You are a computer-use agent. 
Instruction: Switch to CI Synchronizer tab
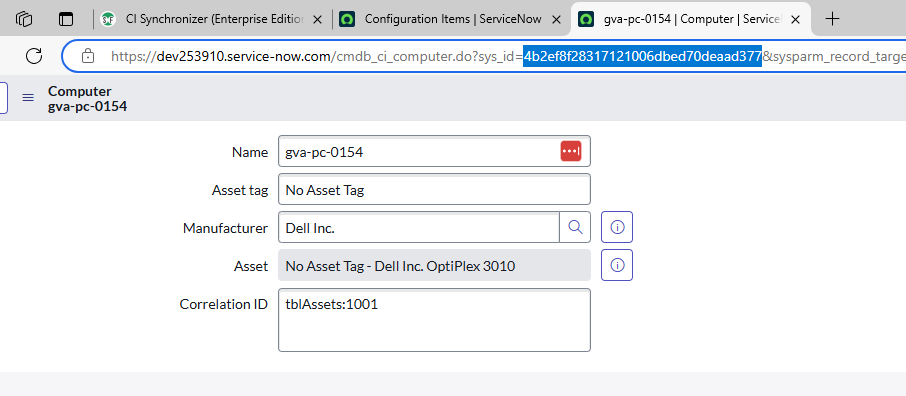pyautogui.click(x=211, y=19)
